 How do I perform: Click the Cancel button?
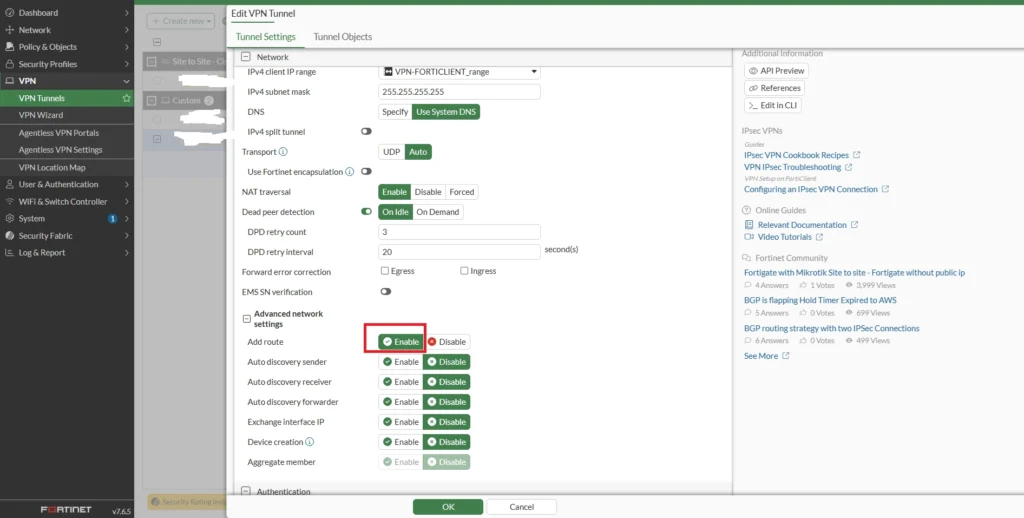click(521, 507)
